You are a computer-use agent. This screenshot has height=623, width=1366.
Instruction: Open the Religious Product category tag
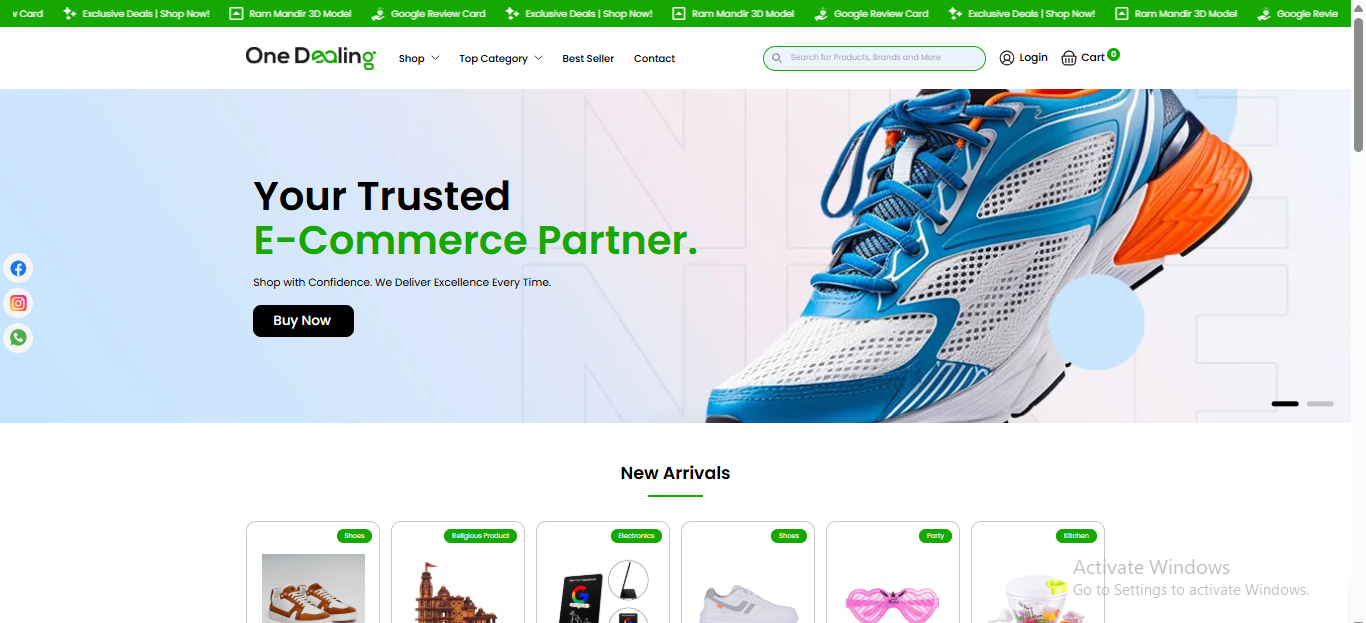[x=480, y=536]
